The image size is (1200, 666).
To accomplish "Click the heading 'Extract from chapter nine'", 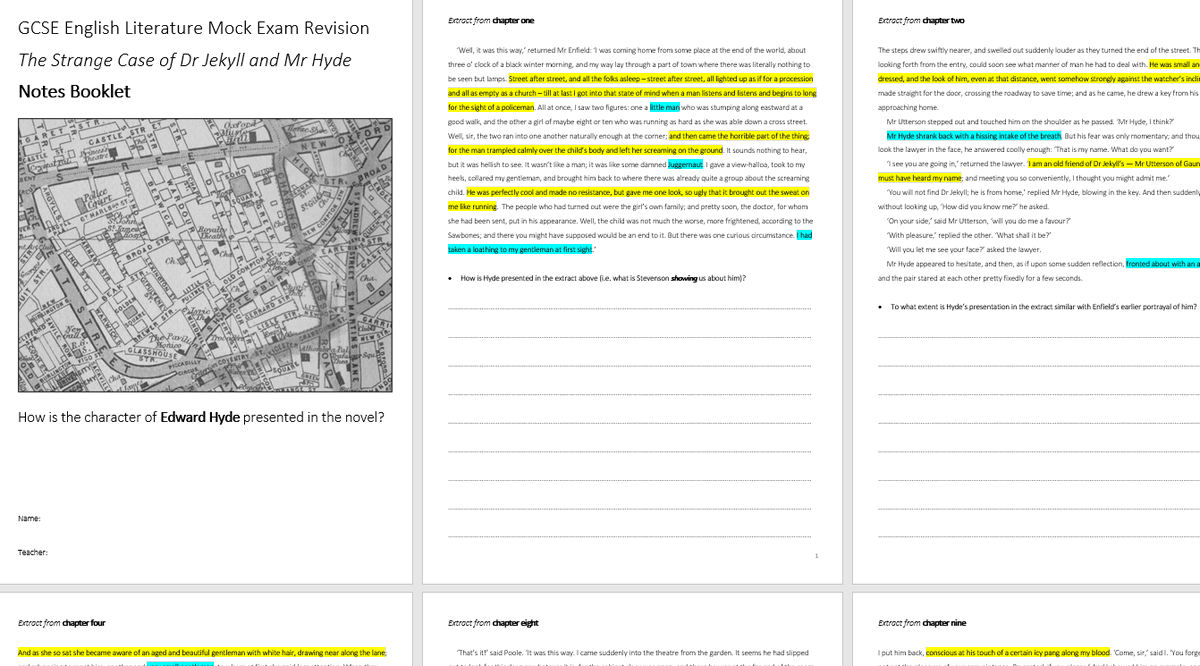I will pyautogui.click(x=922, y=623).
